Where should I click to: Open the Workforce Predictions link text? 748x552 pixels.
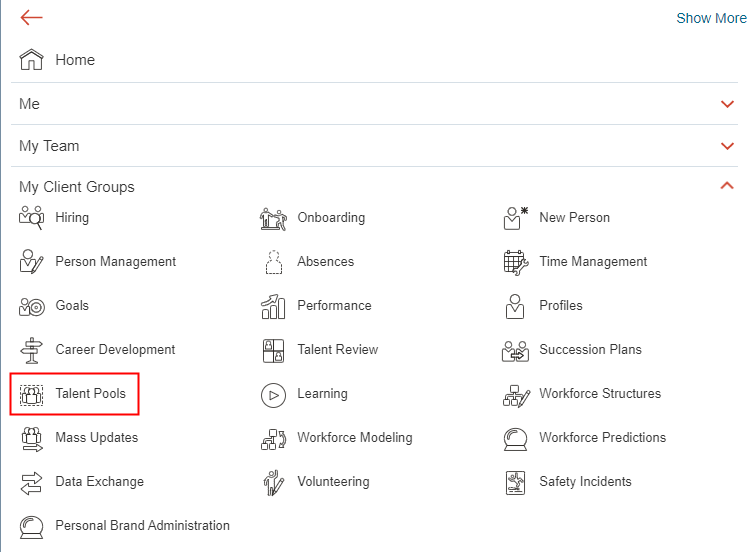603,437
